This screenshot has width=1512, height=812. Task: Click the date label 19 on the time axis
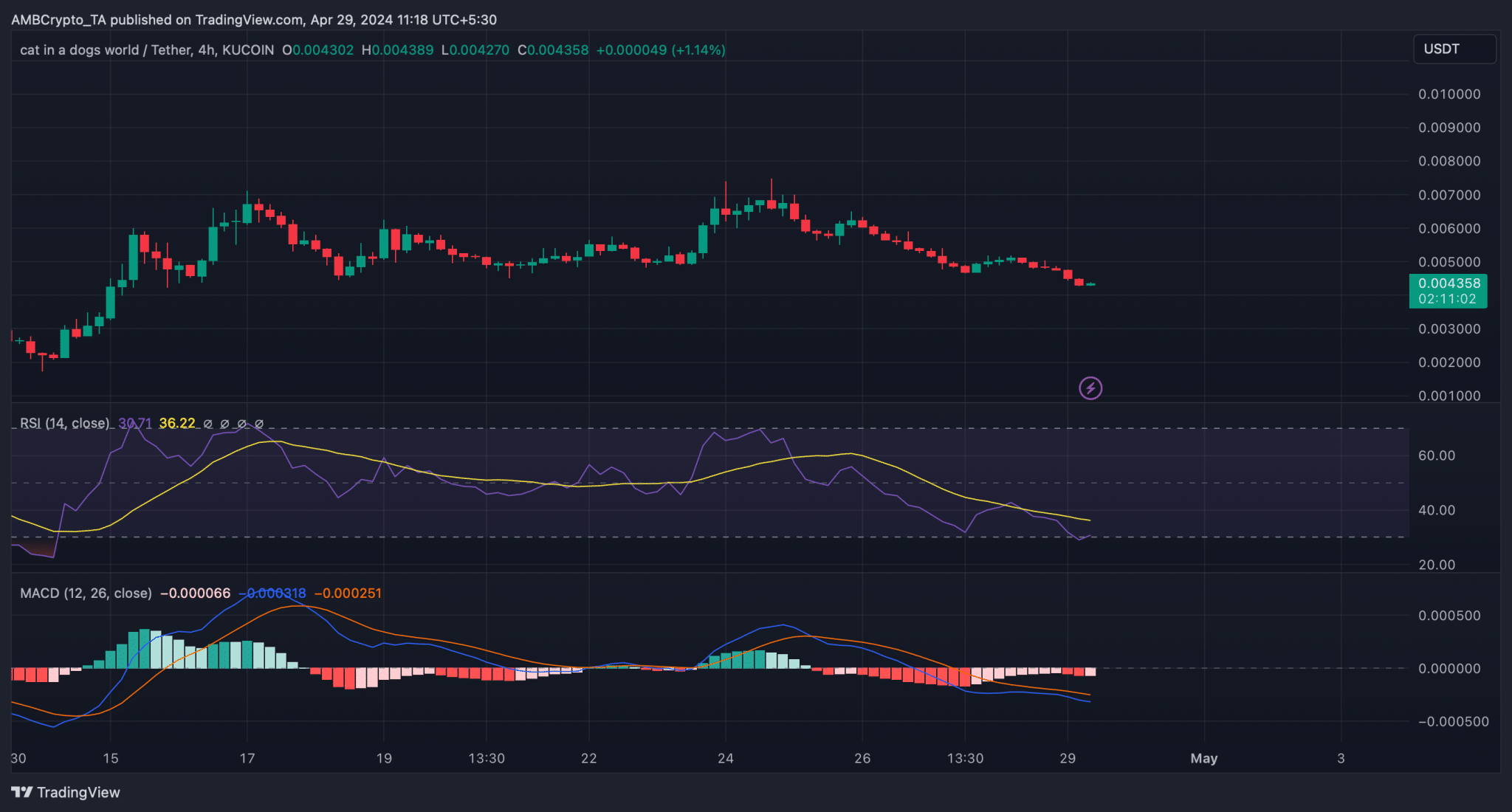click(384, 758)
